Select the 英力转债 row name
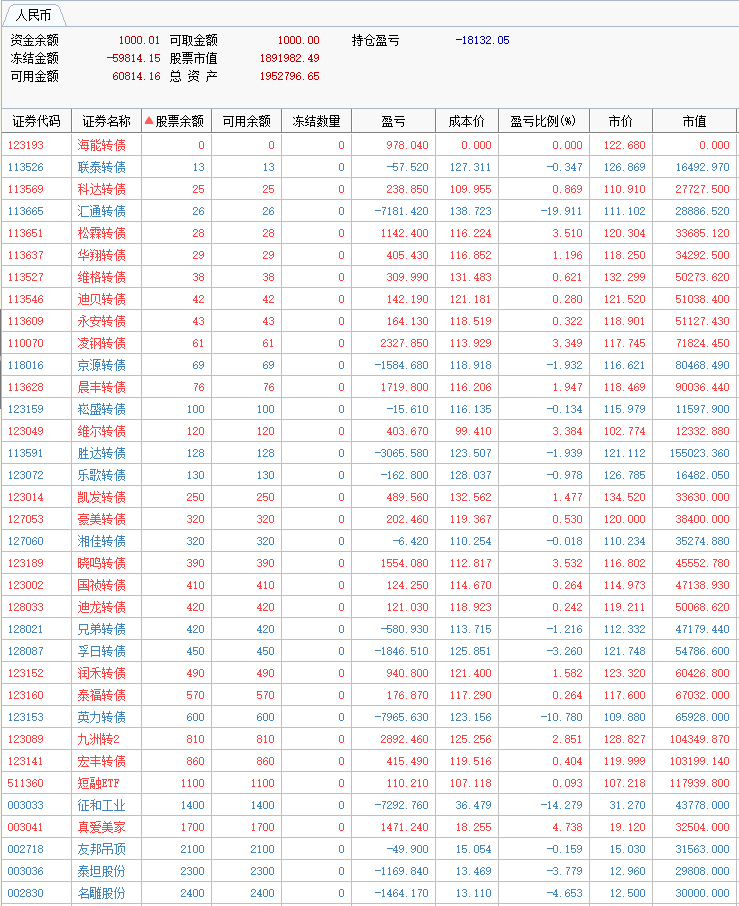739x906 pixels. (102, 716)
